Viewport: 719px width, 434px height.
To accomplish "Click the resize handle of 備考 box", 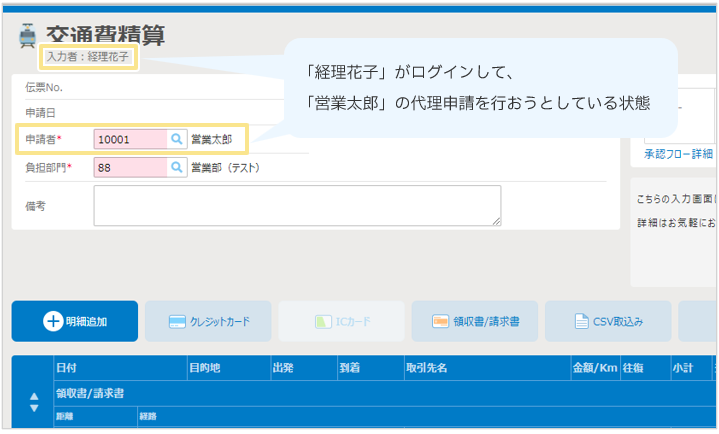I will [496, 221].
